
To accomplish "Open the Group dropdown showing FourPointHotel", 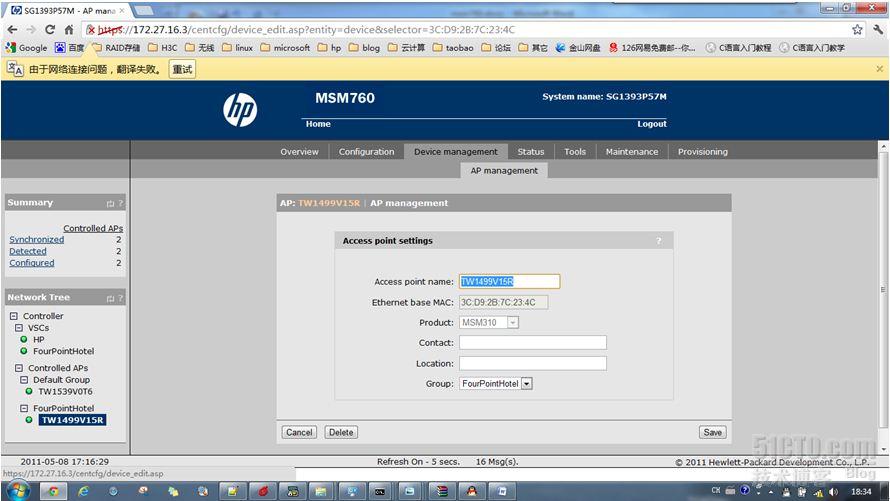I will [496, 384].
